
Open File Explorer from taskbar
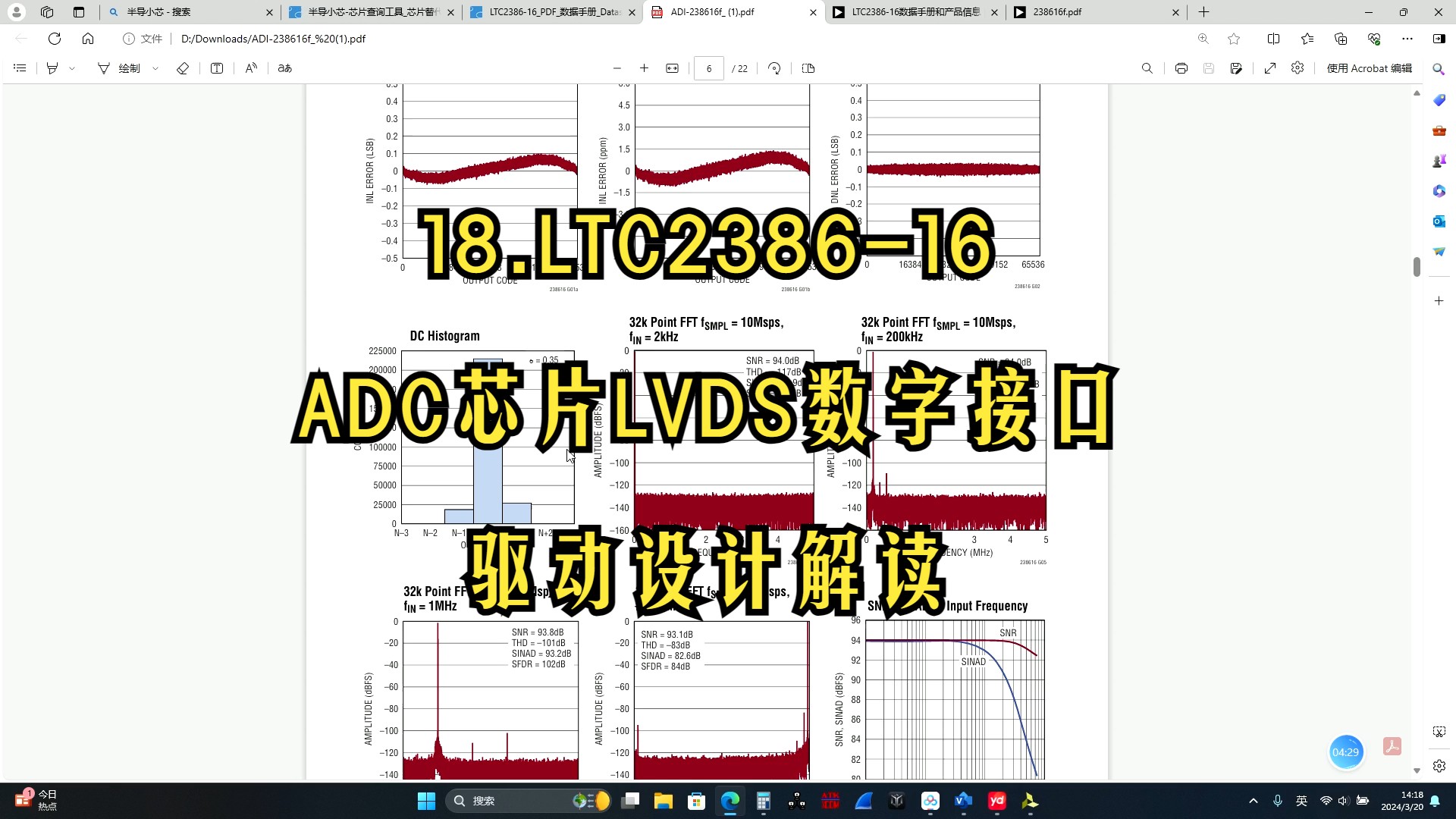(664, 801)
